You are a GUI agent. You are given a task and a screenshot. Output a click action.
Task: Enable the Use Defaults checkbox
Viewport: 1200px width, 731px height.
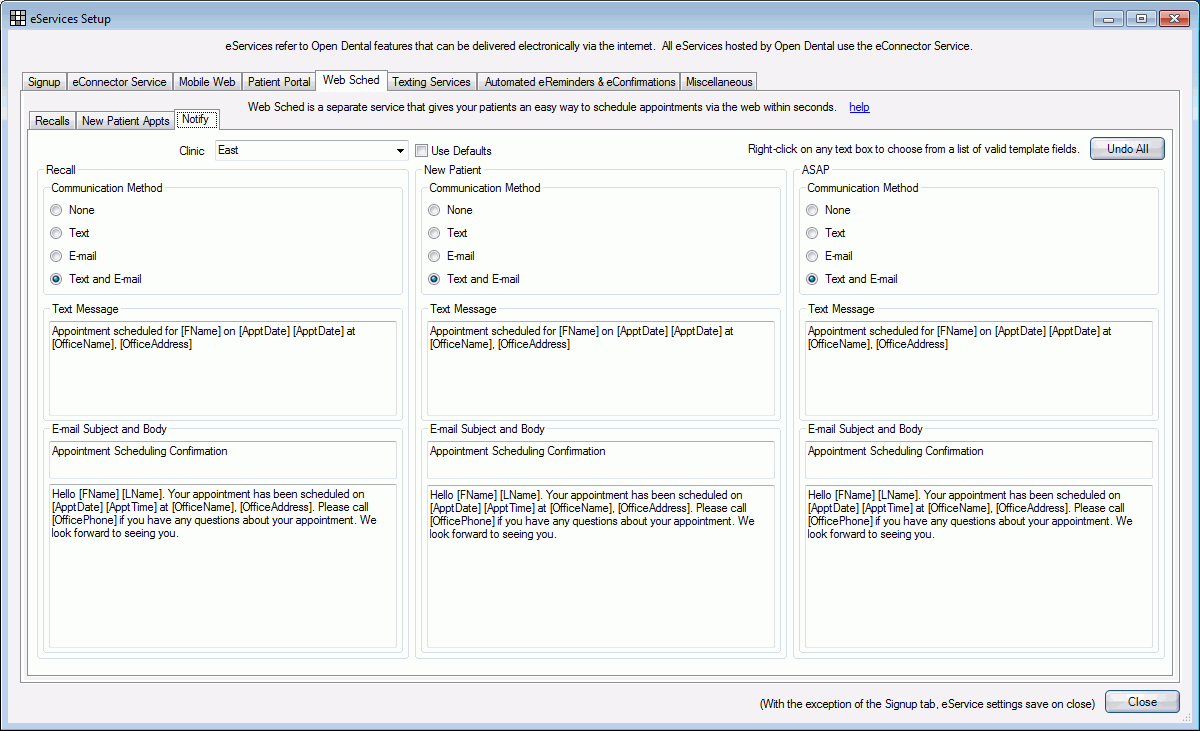coord(422,151)
